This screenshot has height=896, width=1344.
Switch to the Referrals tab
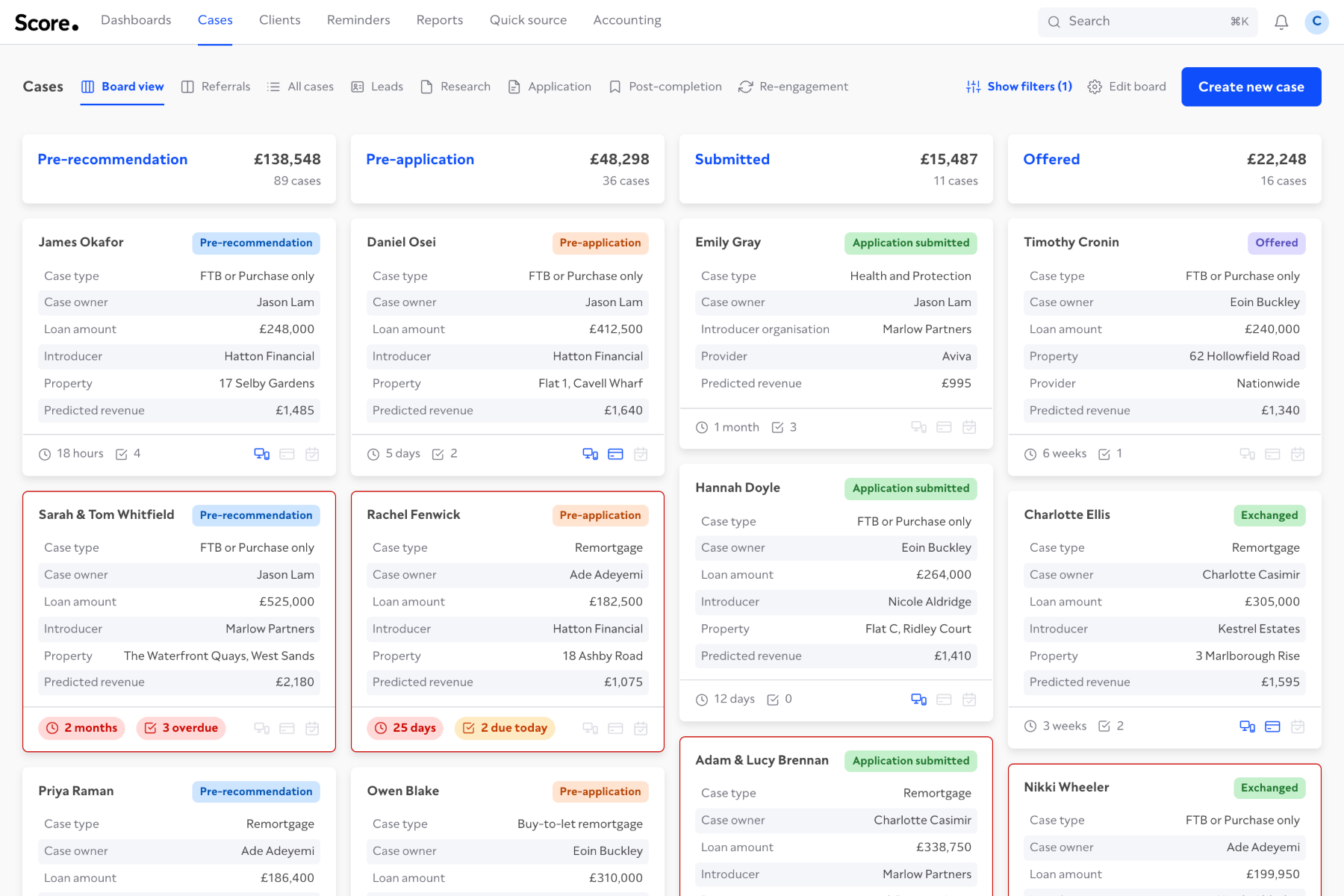(x=216, y=87)
